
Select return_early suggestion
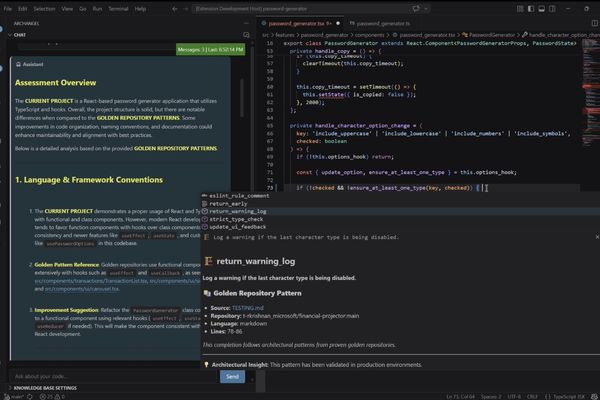[400, 204]
